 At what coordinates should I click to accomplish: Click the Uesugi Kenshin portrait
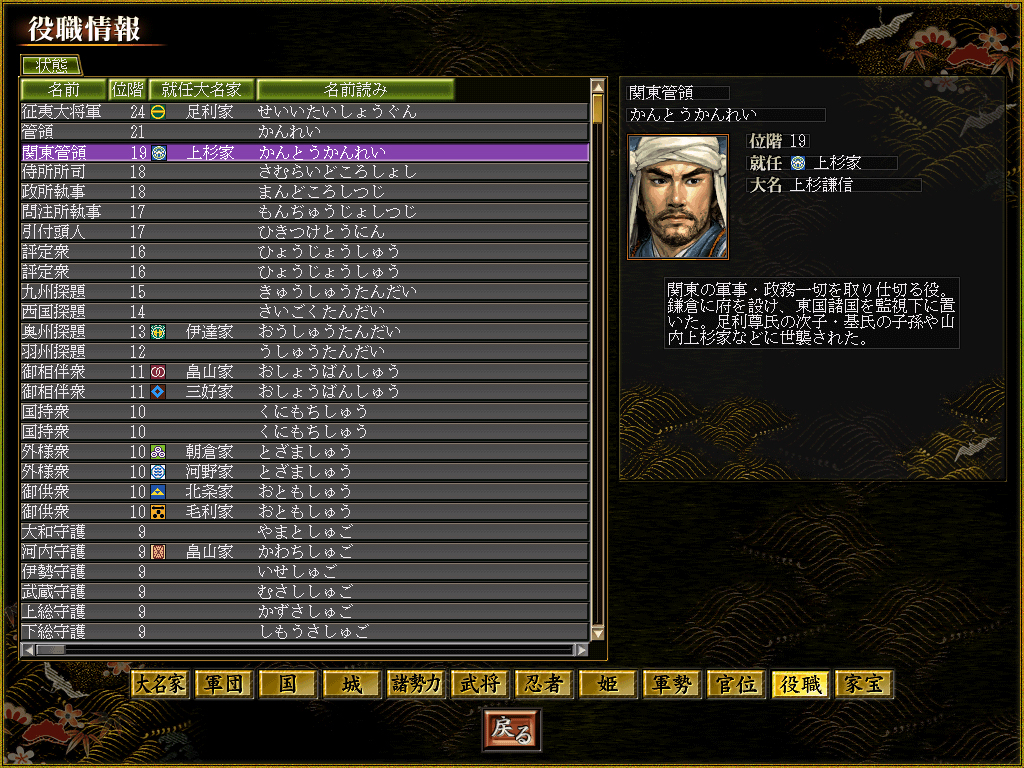point(678,197)
